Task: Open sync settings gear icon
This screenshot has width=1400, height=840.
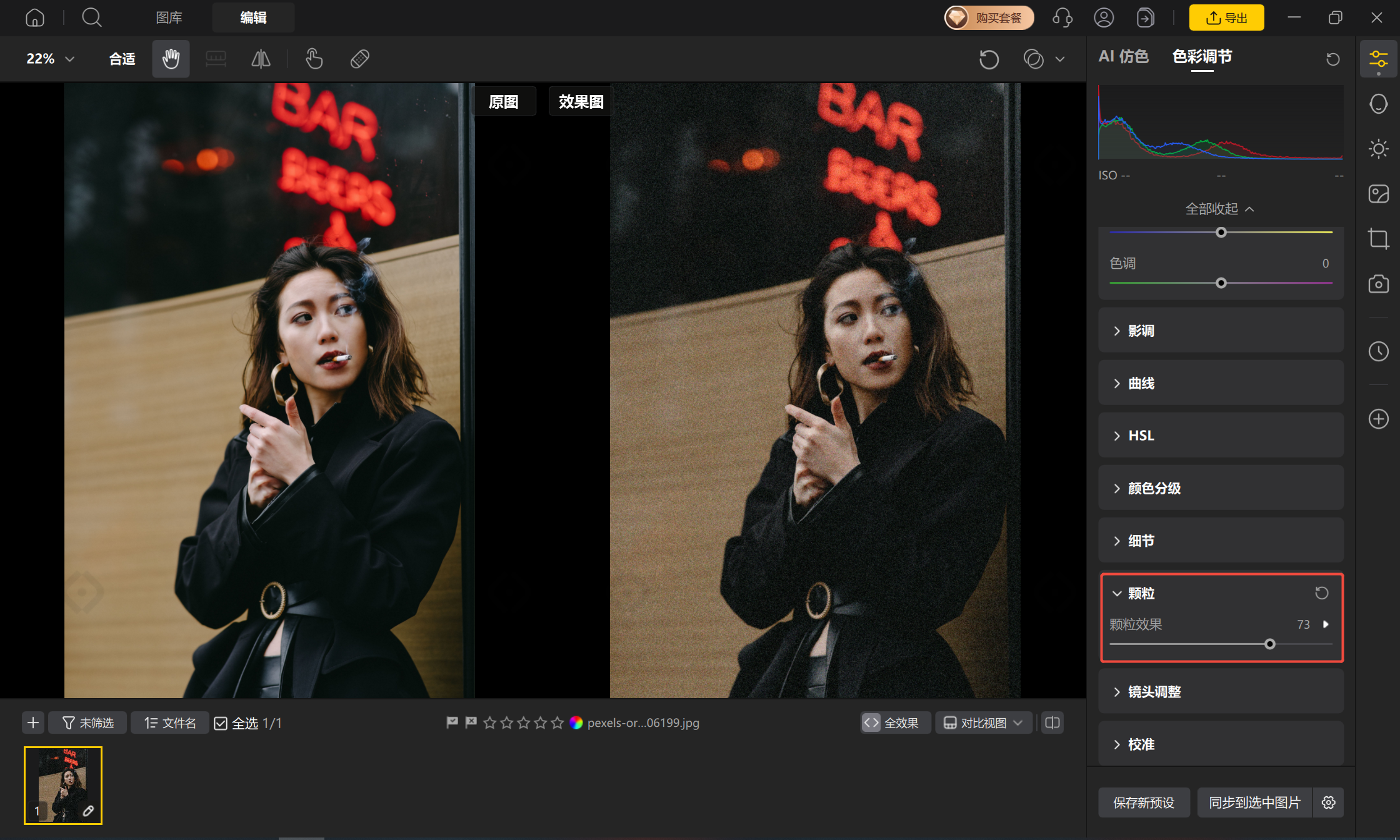Action: (1329, 802)
